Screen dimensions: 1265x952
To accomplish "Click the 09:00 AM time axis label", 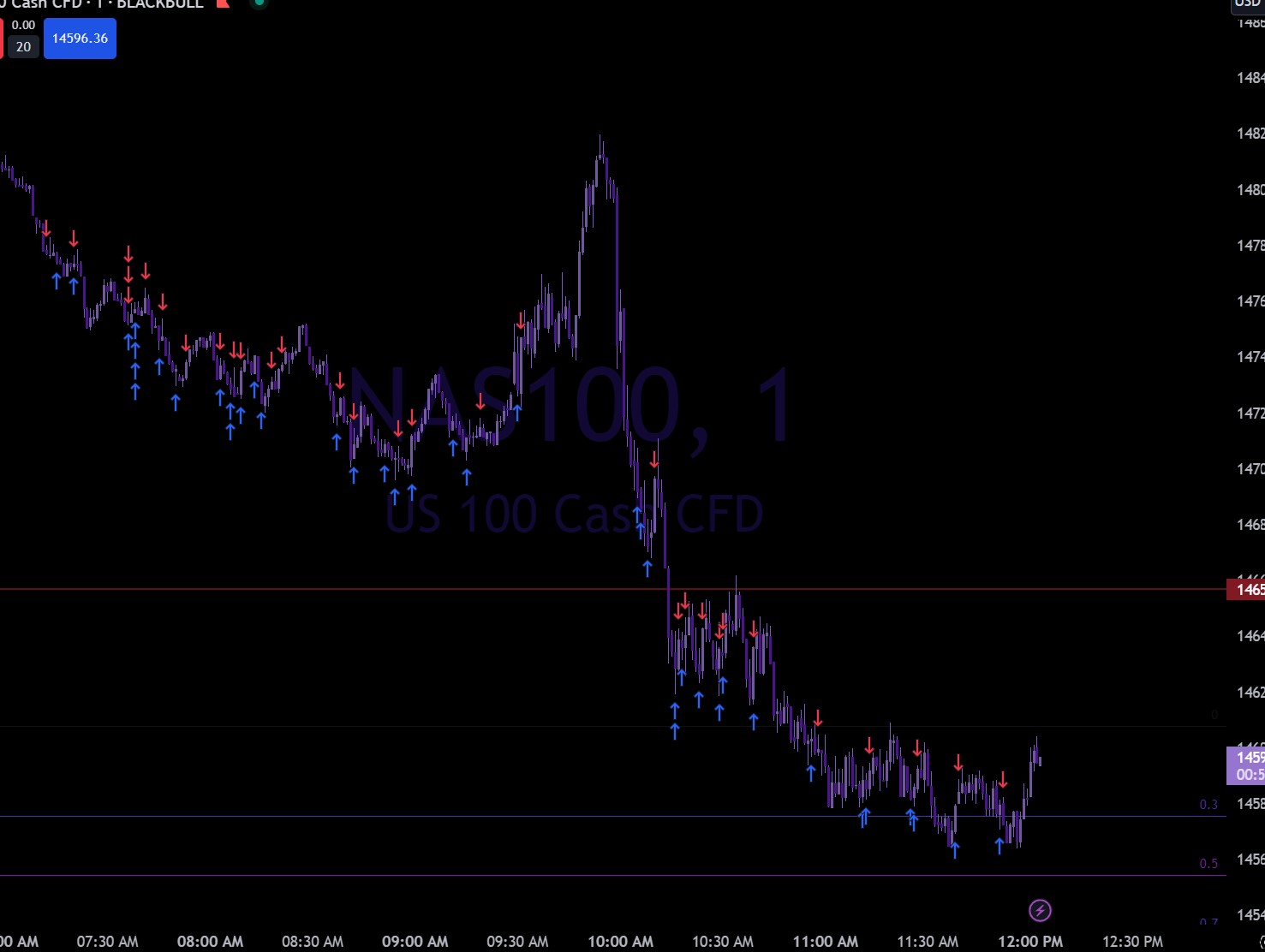I will click(415, 942).
